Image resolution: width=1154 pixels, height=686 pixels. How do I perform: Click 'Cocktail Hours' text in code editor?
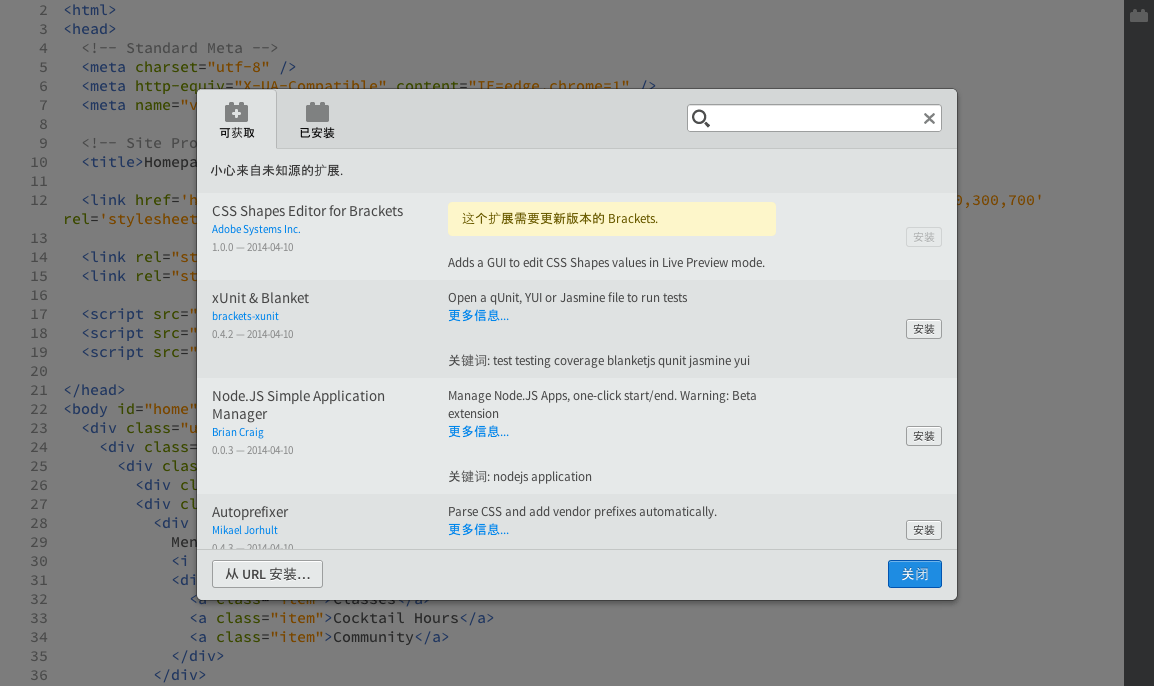pyautogui.click(x=395, y=618)
